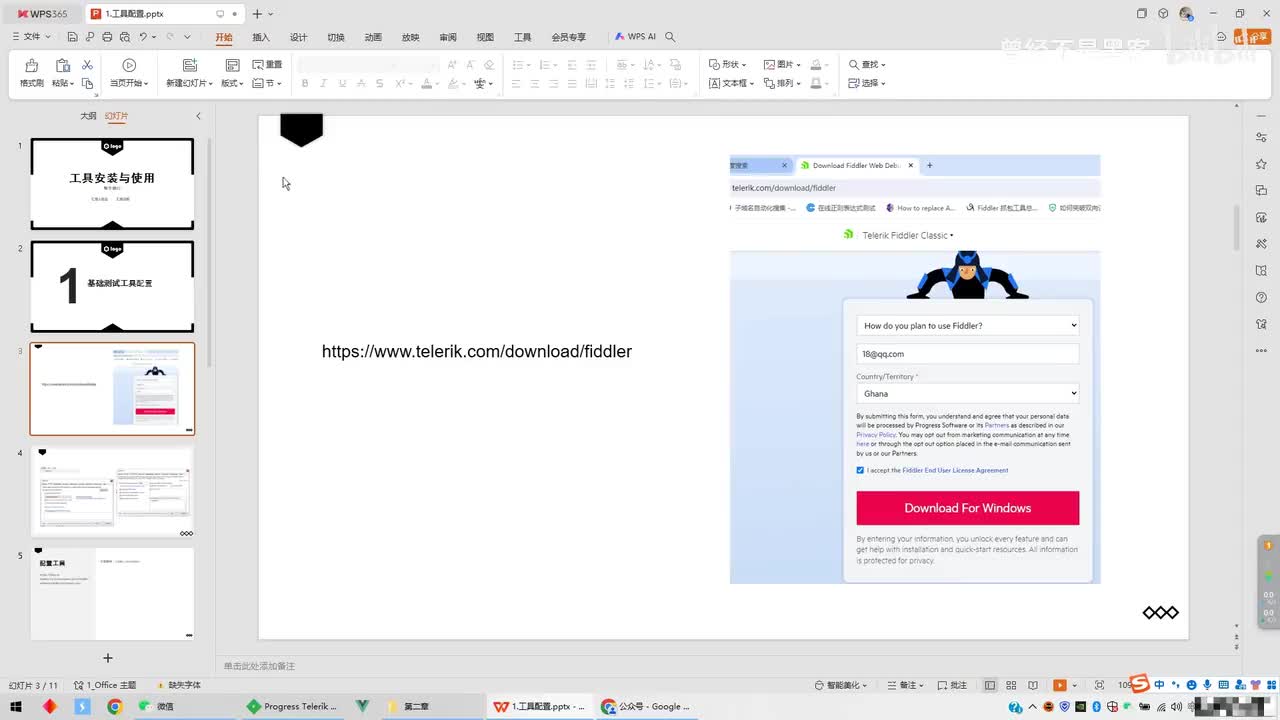Open the 智能美化 dropdown in status bar
The width and height of the screenshot is (1280, 720).
point(841,685)
